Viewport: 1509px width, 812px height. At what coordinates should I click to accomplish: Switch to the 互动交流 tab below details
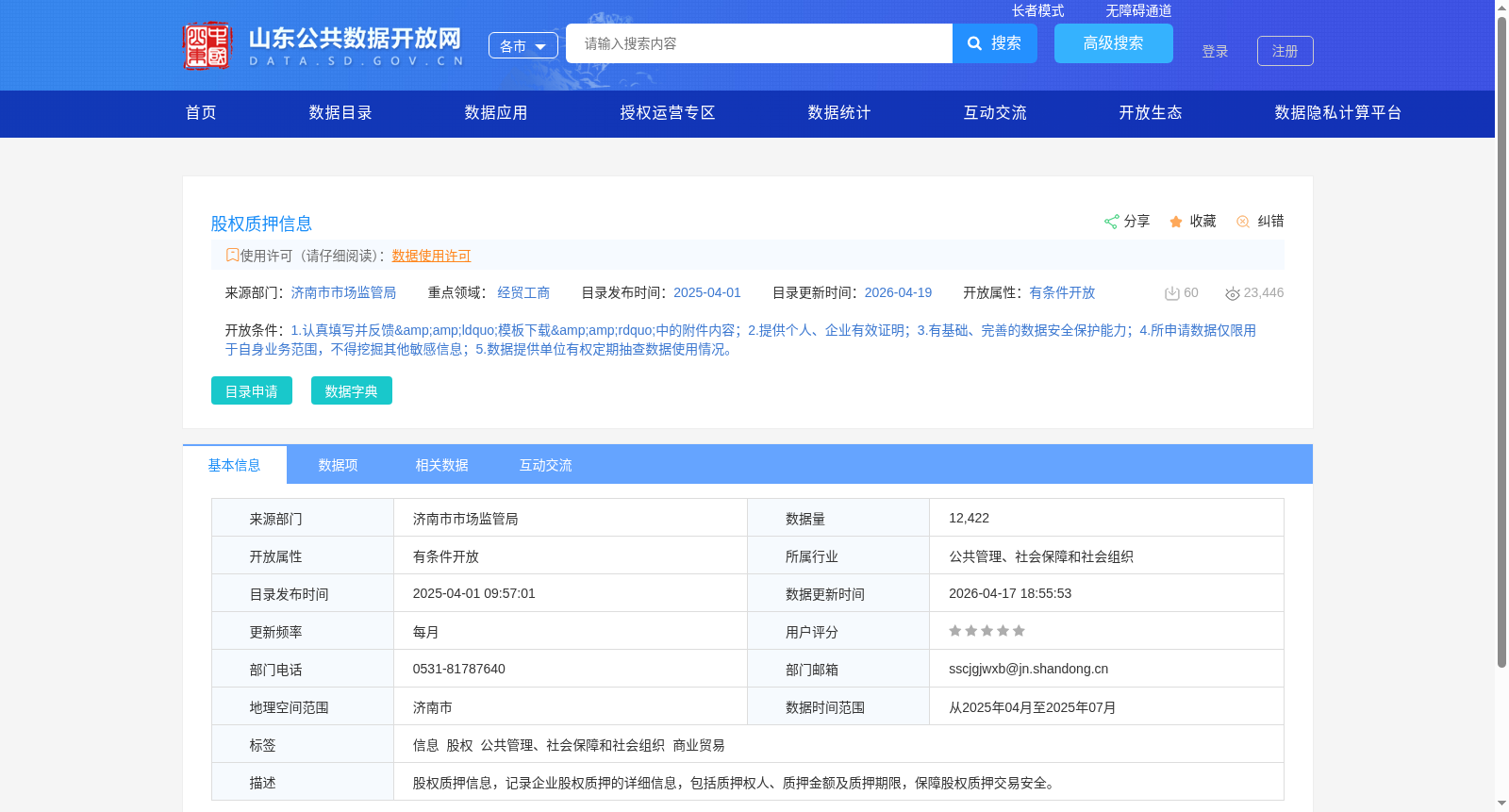[x=545, y=465]
